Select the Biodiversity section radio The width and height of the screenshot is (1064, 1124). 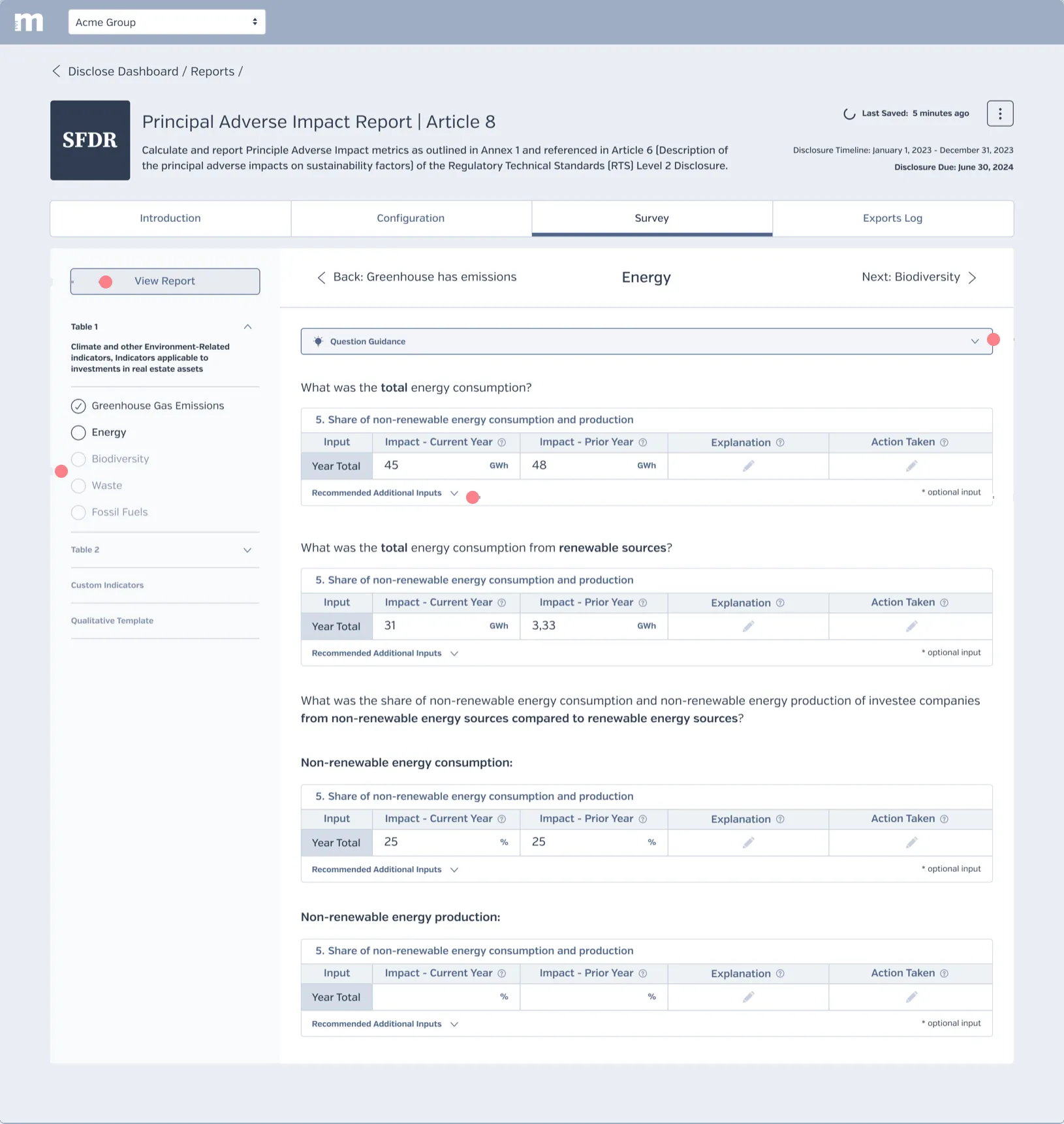pyautogui.click(x=78, y=460)
